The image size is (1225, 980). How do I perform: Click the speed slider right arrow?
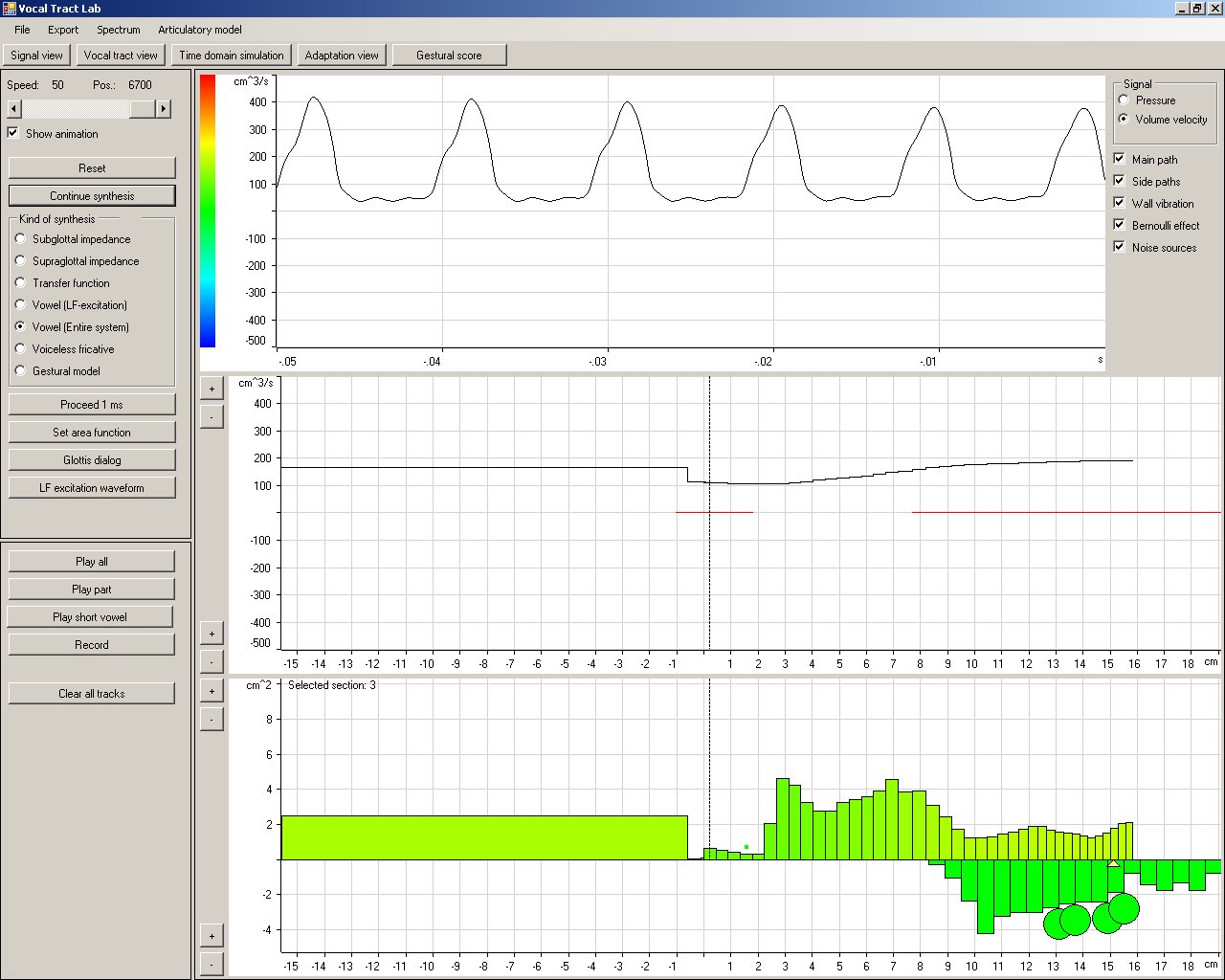(x=164, y=109)
